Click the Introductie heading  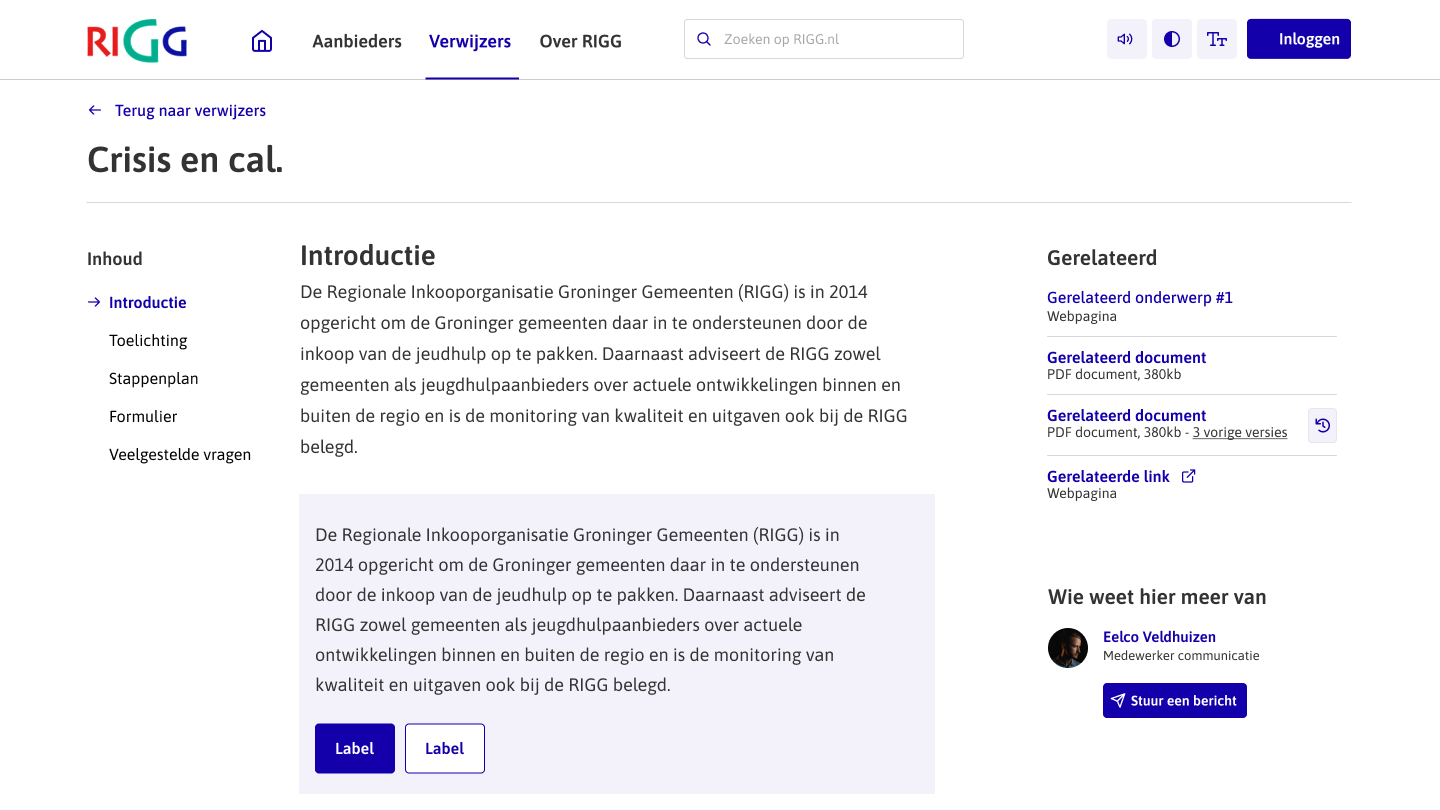368,256
